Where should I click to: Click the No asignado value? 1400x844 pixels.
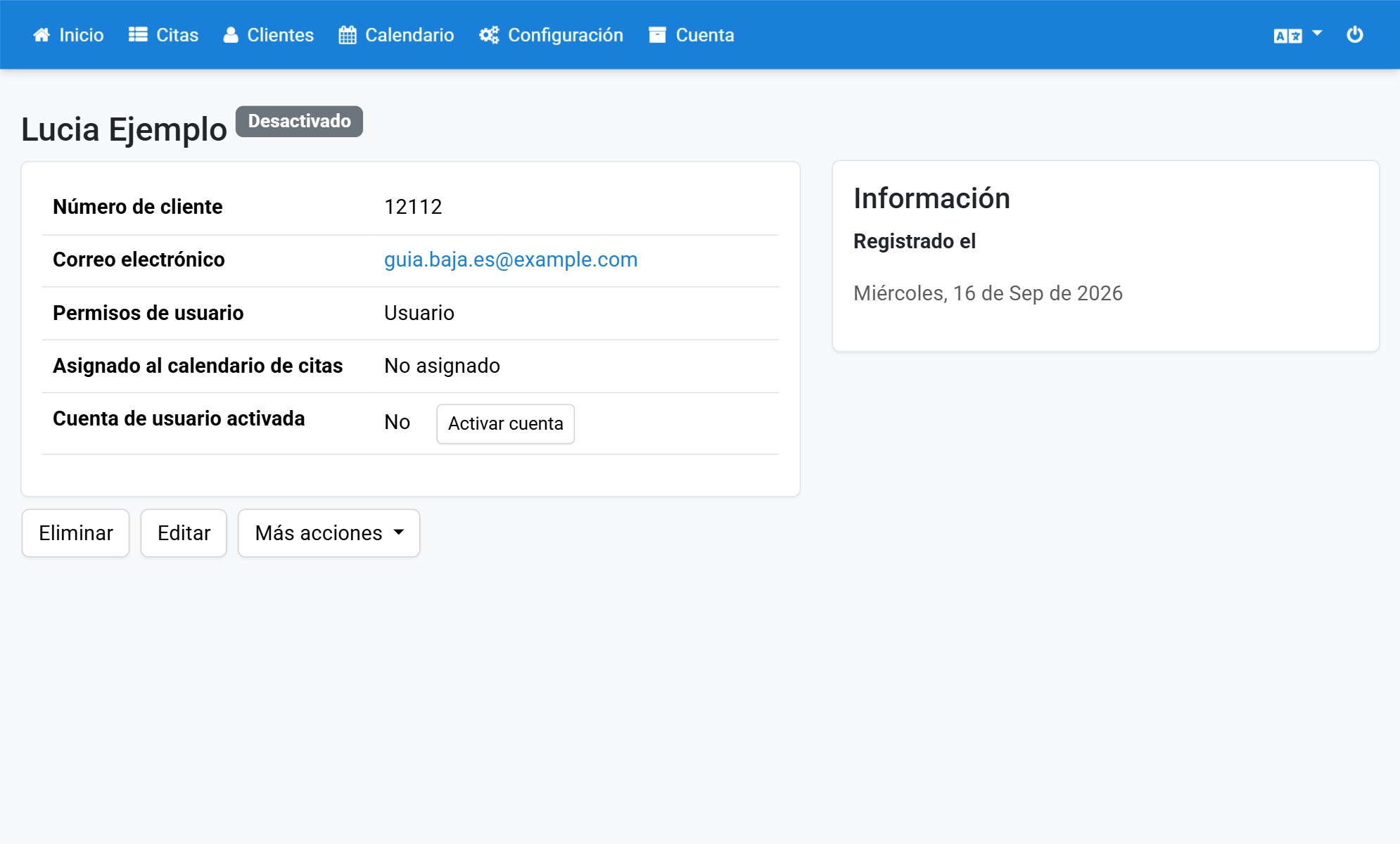[442, 366]
